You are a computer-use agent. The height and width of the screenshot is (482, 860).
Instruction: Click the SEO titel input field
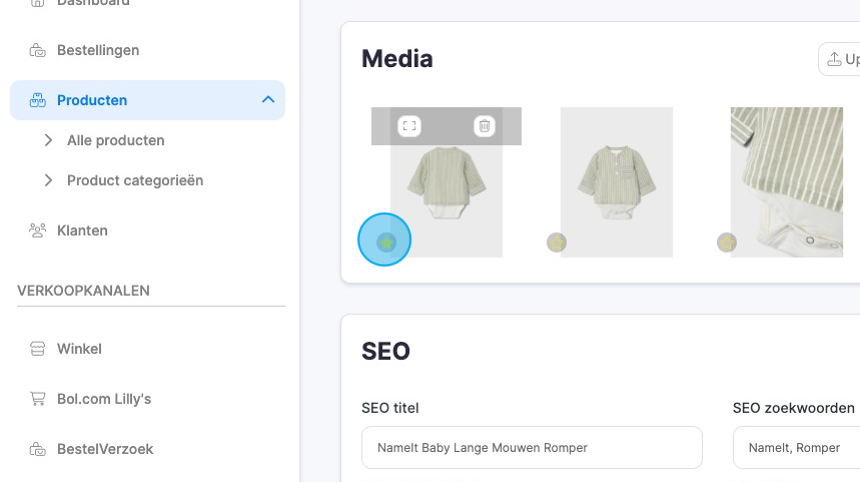[x=531, y=447]
